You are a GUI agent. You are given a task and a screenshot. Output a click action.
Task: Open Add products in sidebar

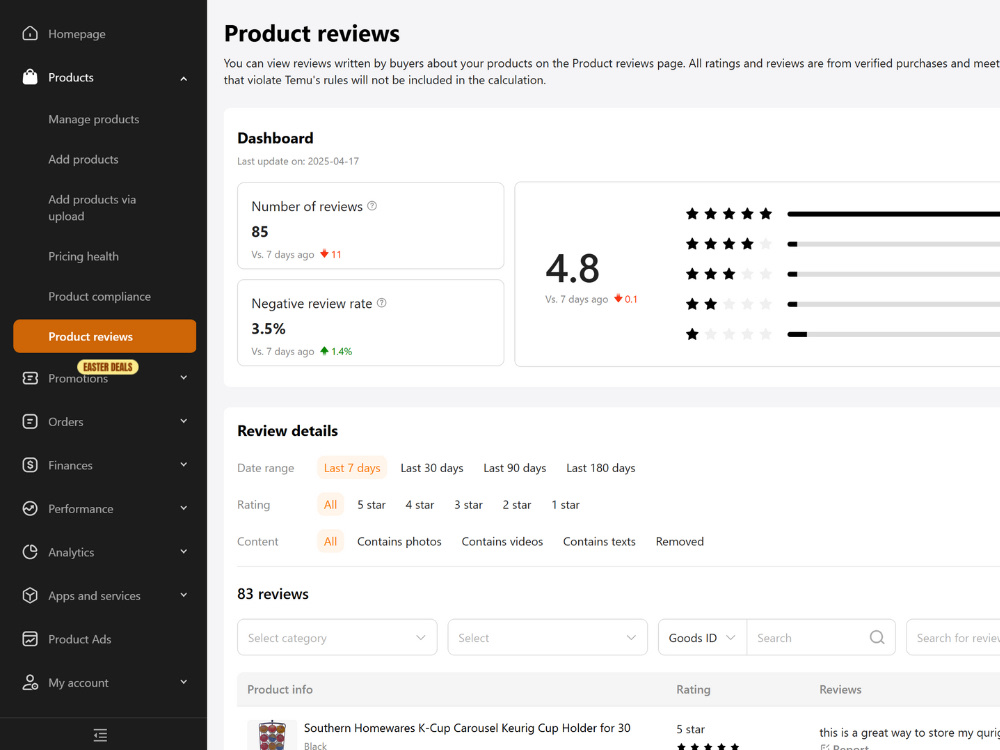[84, 159]
